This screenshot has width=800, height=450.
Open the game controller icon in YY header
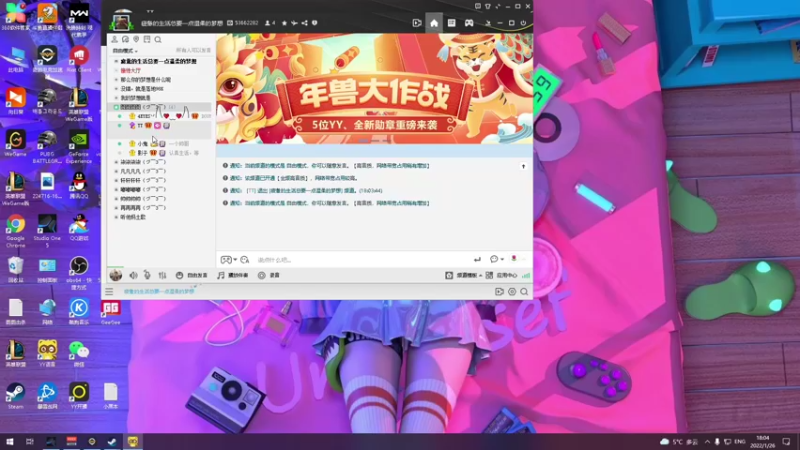[469, 23]
